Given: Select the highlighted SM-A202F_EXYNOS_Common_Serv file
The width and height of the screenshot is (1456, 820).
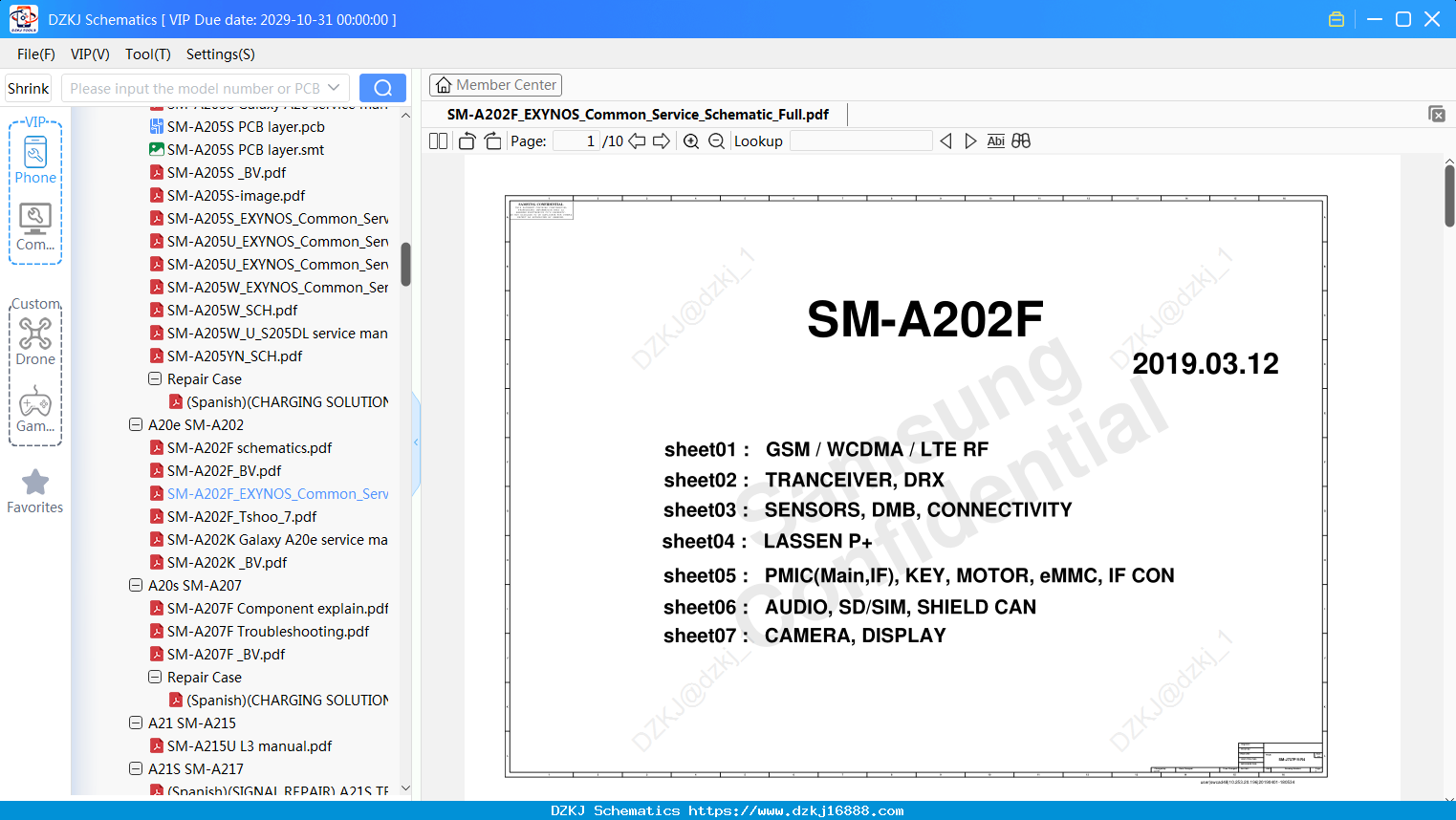Looking at the screenshot, I should pos(269,493).
